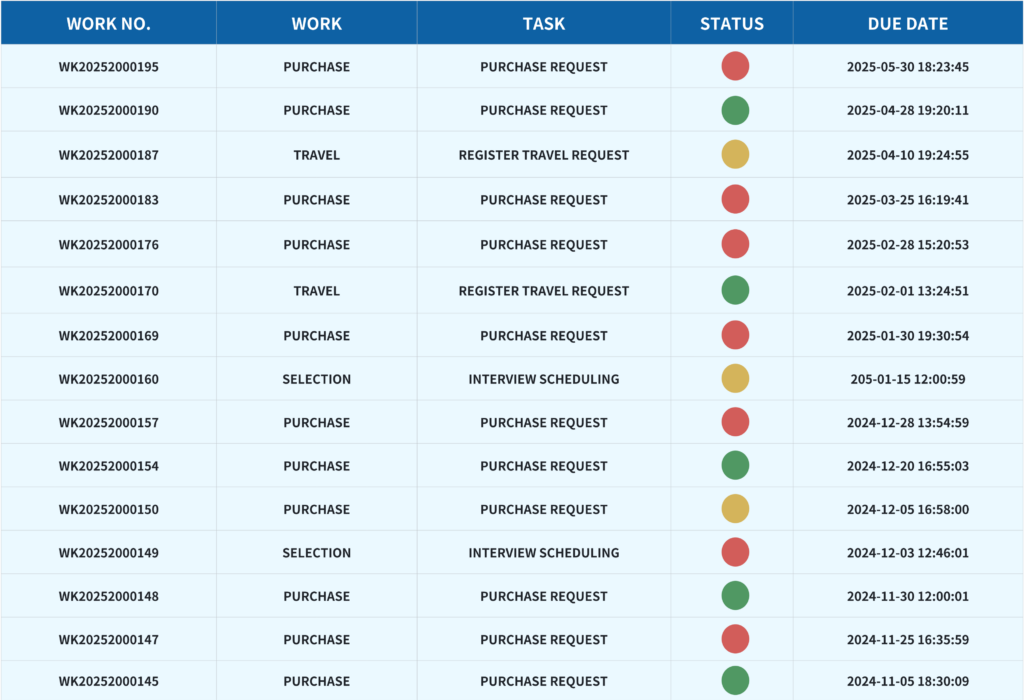This screenshot has width=1024, height=700.
Task: Click due date 2024-12-28 13:54:59
Action: (x=907, y=423)
